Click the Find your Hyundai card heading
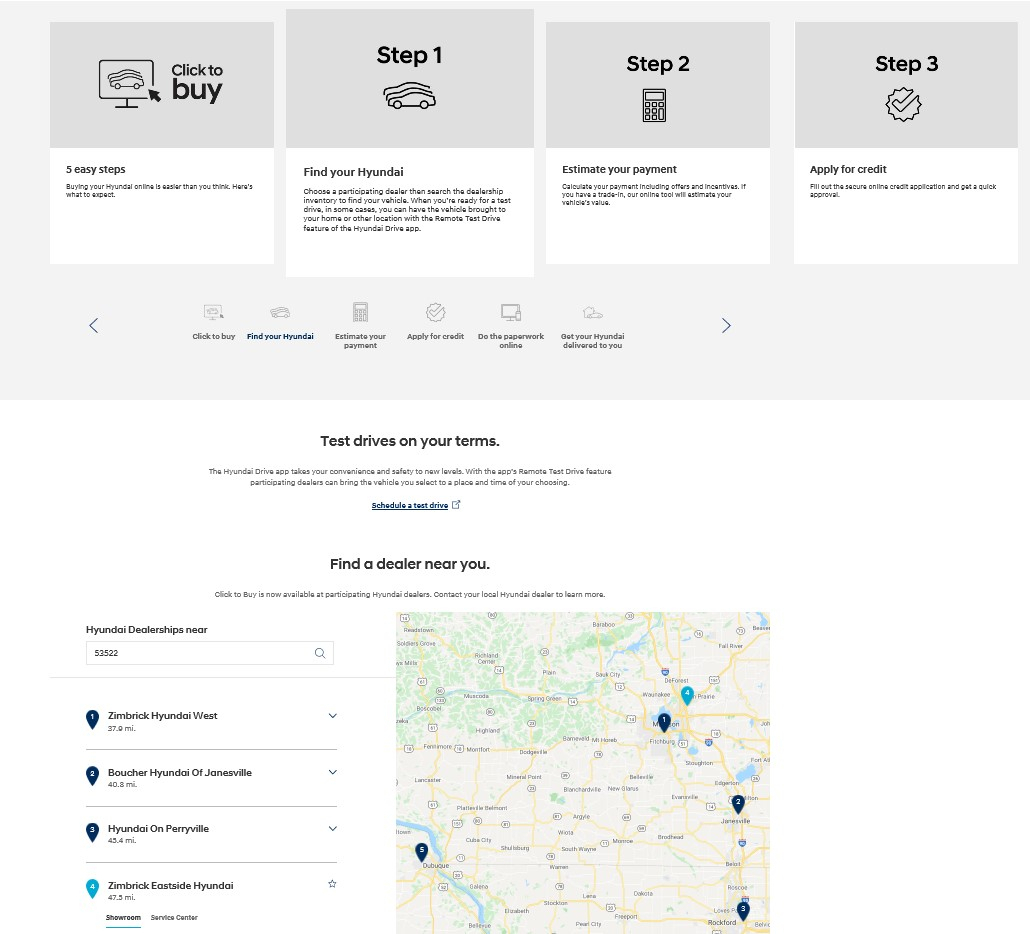Image resolution: width=1030 pixels, height=934 pixels. point(353,172)
